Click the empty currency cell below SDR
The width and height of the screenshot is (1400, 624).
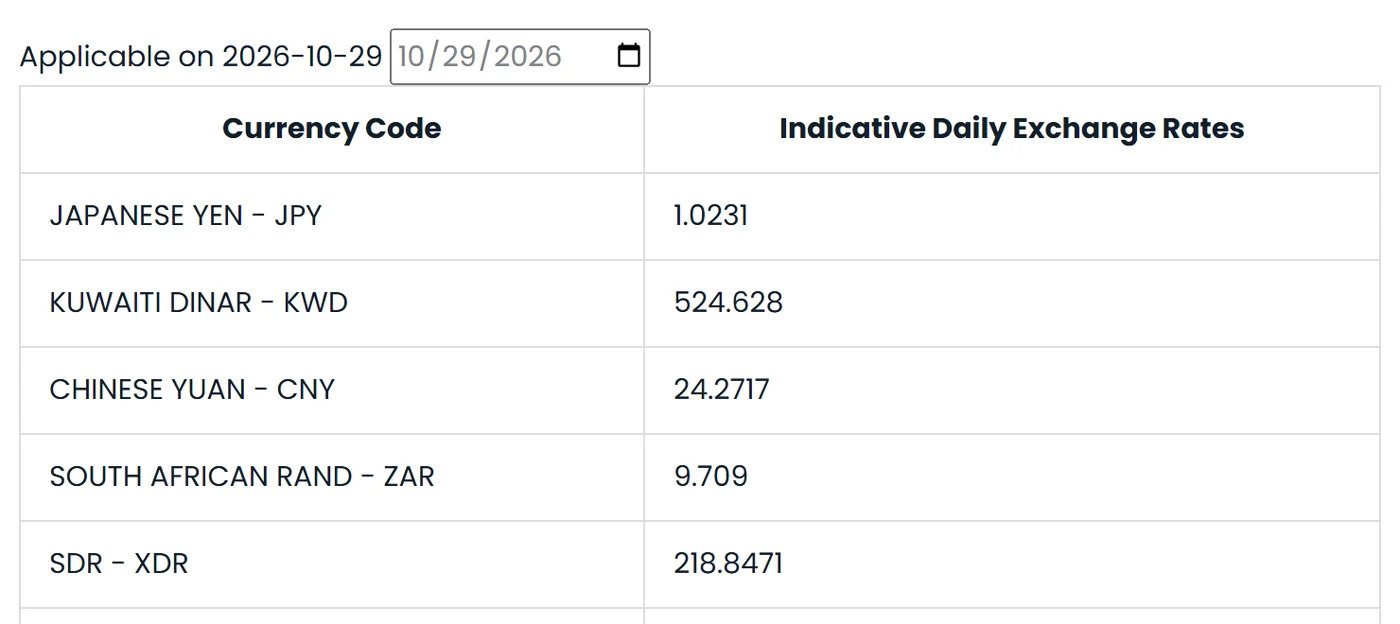click(332, 616)
